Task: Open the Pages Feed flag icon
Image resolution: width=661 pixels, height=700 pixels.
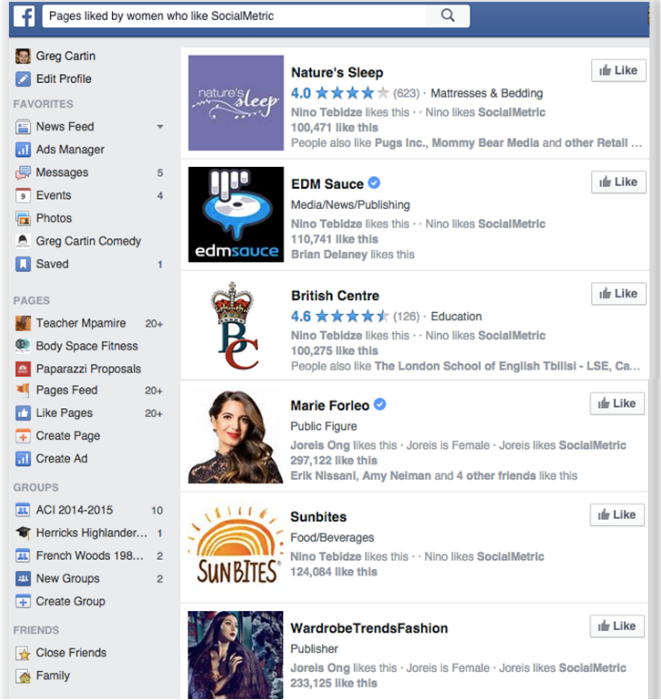Action: click(x=23, y=390)
